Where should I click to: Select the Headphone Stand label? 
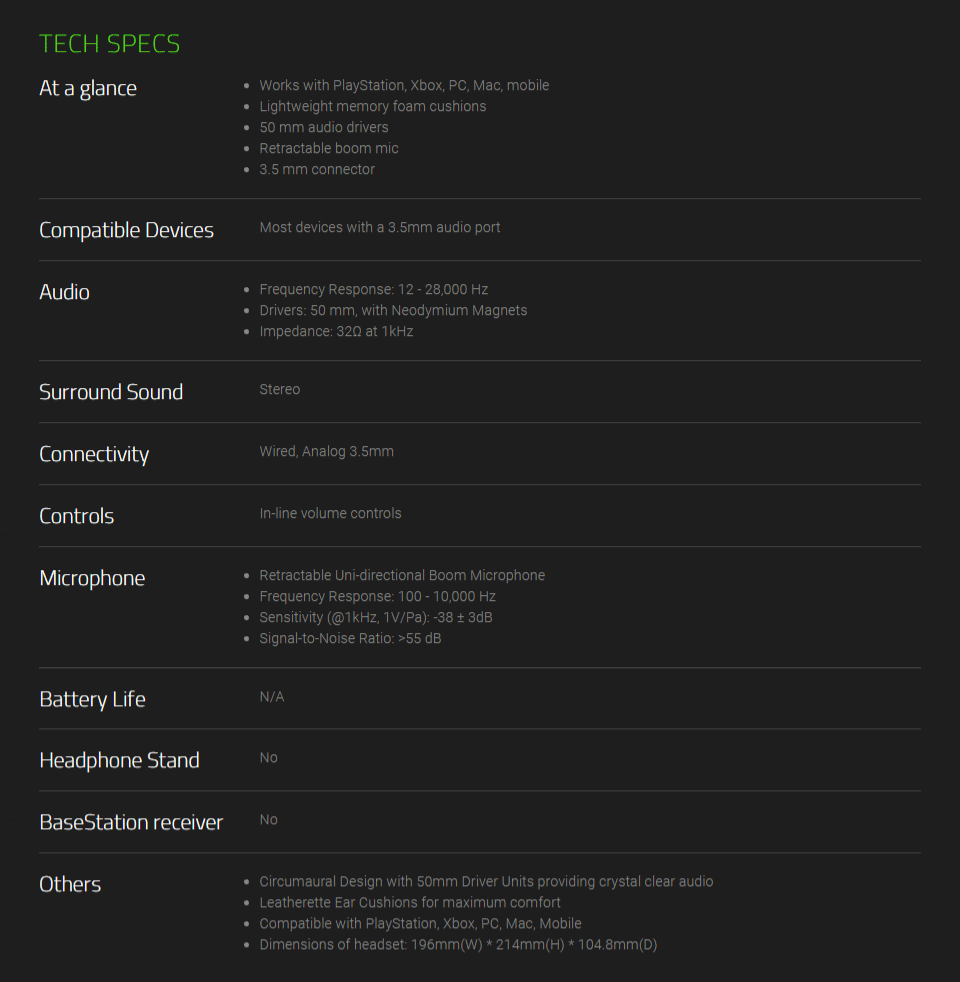[119, 760]
